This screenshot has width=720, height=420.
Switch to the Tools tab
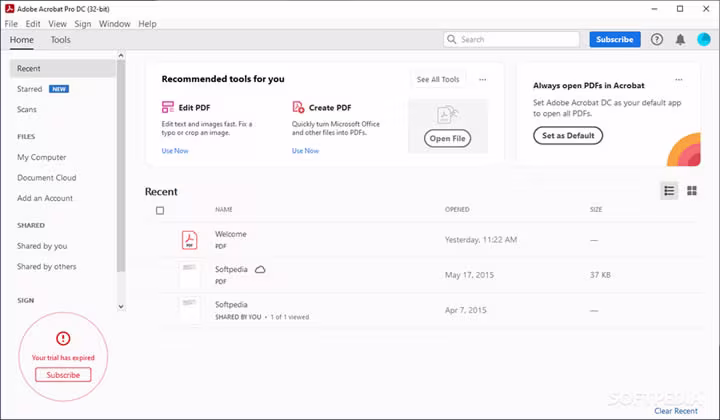(x=61, y=40)
